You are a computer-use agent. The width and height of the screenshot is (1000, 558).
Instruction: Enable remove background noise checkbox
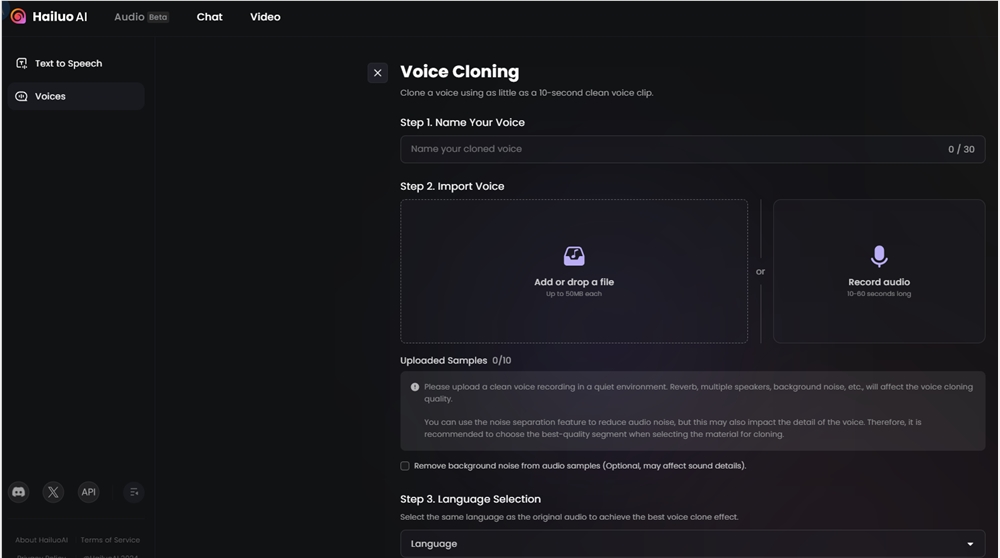pyautogui.click(x=405, y=466)
